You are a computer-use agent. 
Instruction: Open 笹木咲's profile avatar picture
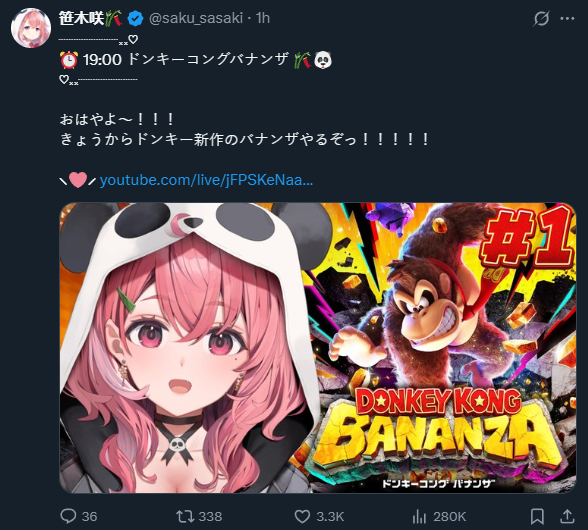tap(31, 28)
